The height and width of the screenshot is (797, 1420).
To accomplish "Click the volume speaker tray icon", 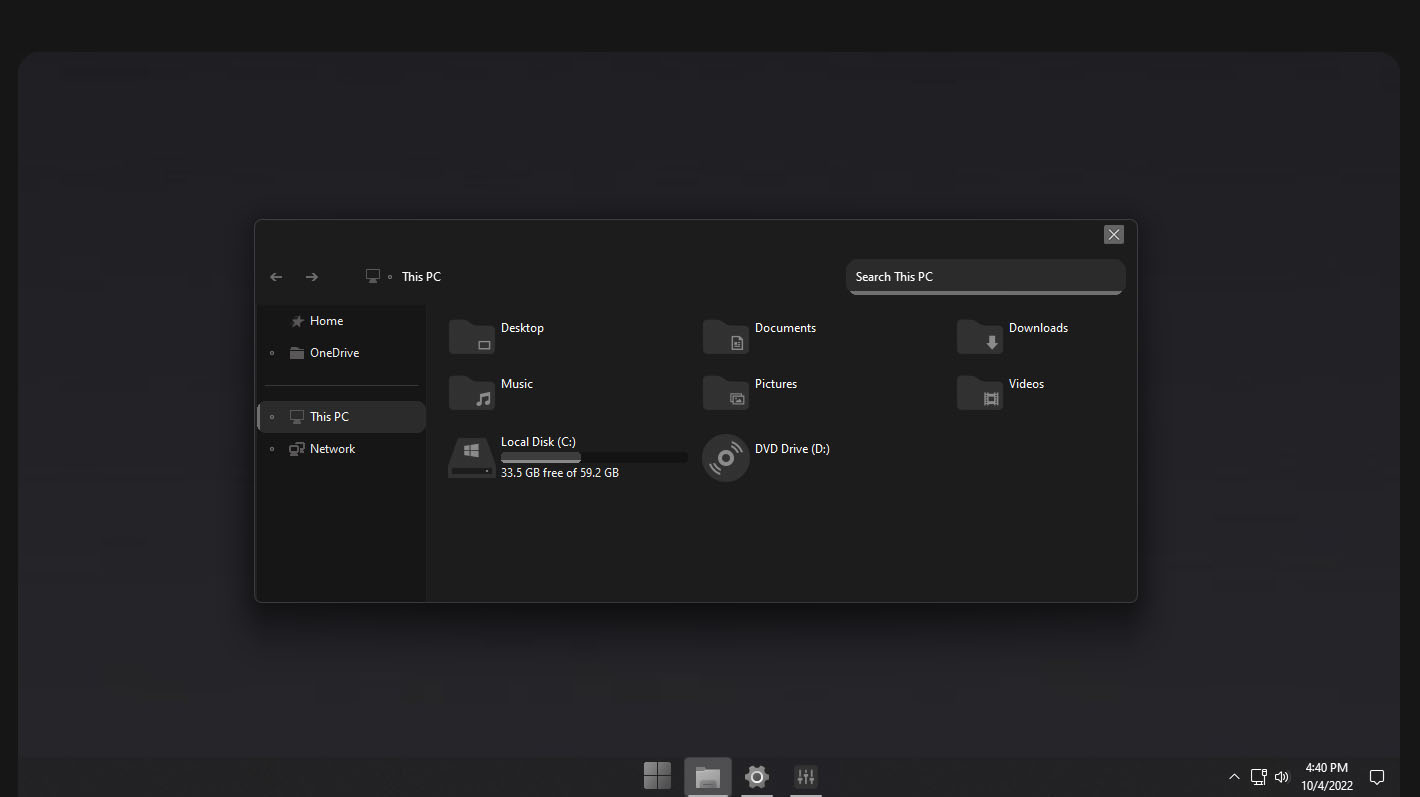I will (1282, 777).
